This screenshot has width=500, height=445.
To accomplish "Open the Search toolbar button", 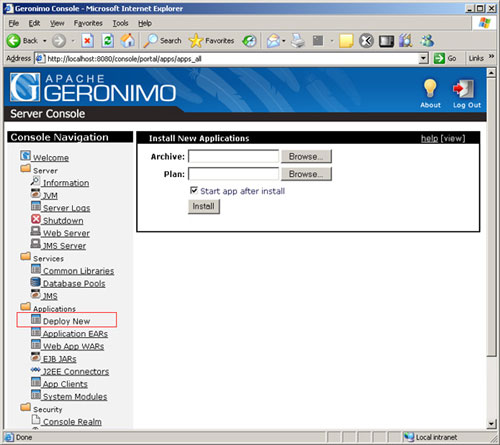I will tap(163, 41).
